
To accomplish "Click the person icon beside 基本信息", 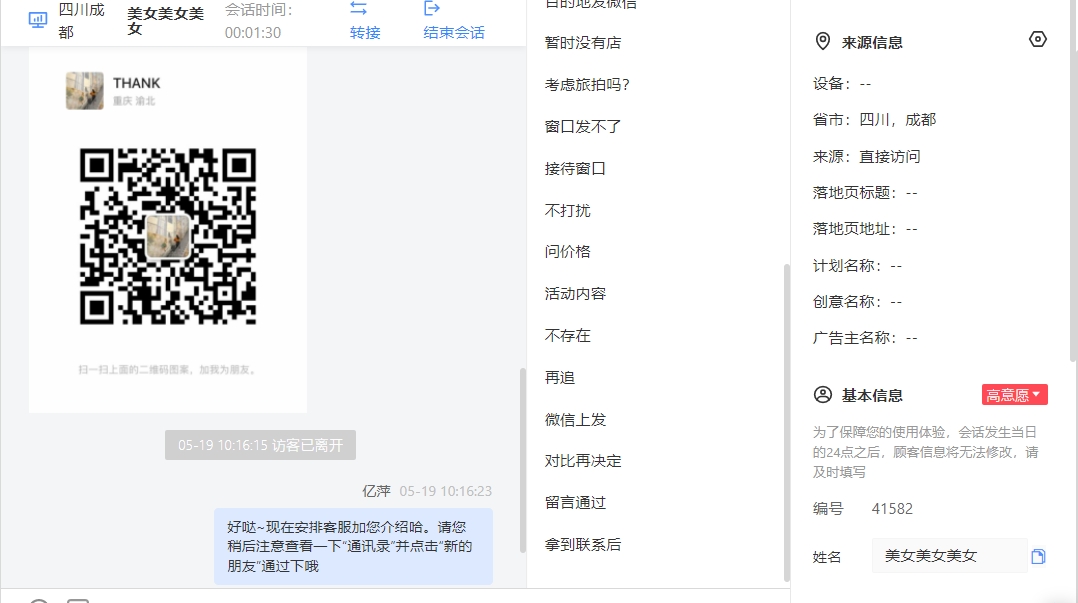I will pyautogui.click(x=823, y=395).
